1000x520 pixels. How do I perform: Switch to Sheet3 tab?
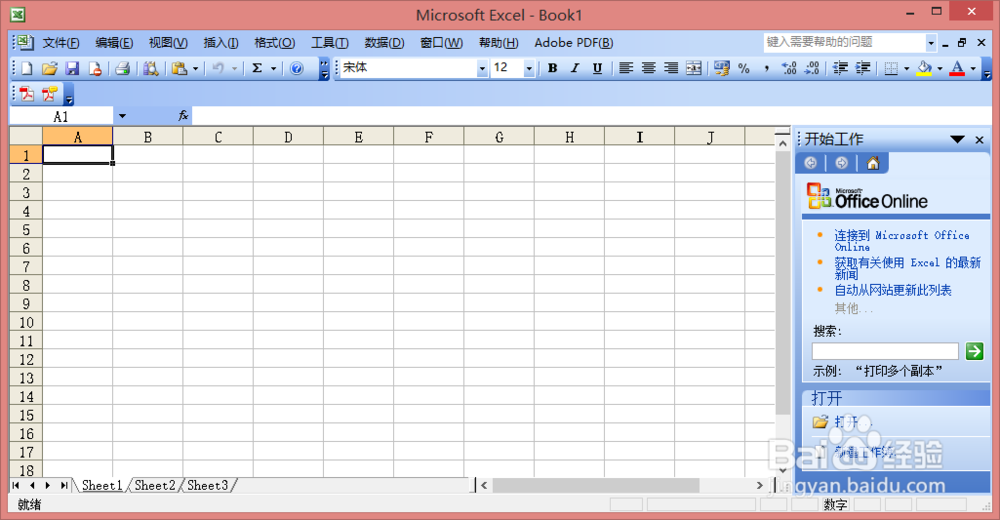(208, 486)
